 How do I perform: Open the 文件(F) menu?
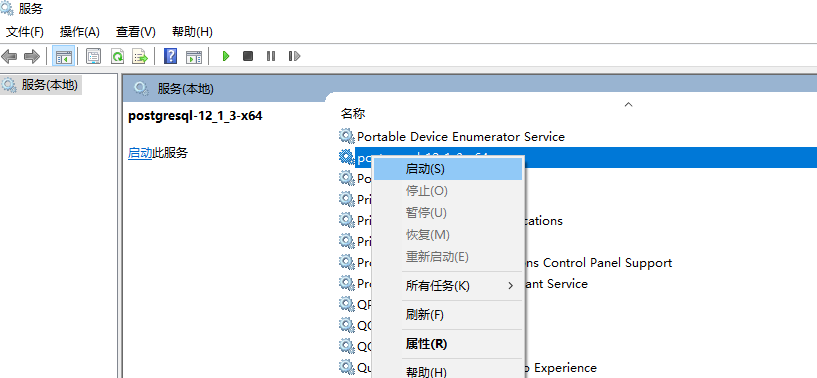tap(24, 32)
